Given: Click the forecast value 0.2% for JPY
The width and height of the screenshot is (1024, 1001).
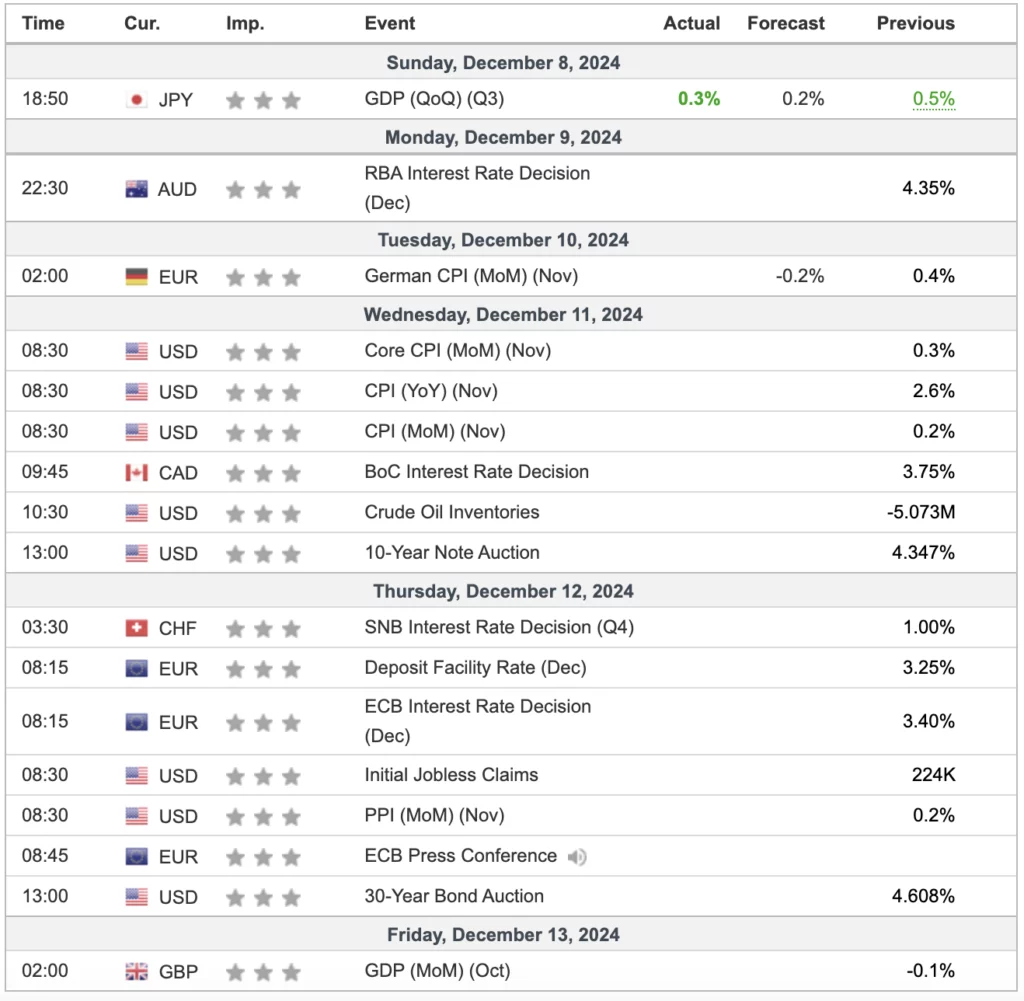Looking at the screenshot, I should [x=803, y=99].
